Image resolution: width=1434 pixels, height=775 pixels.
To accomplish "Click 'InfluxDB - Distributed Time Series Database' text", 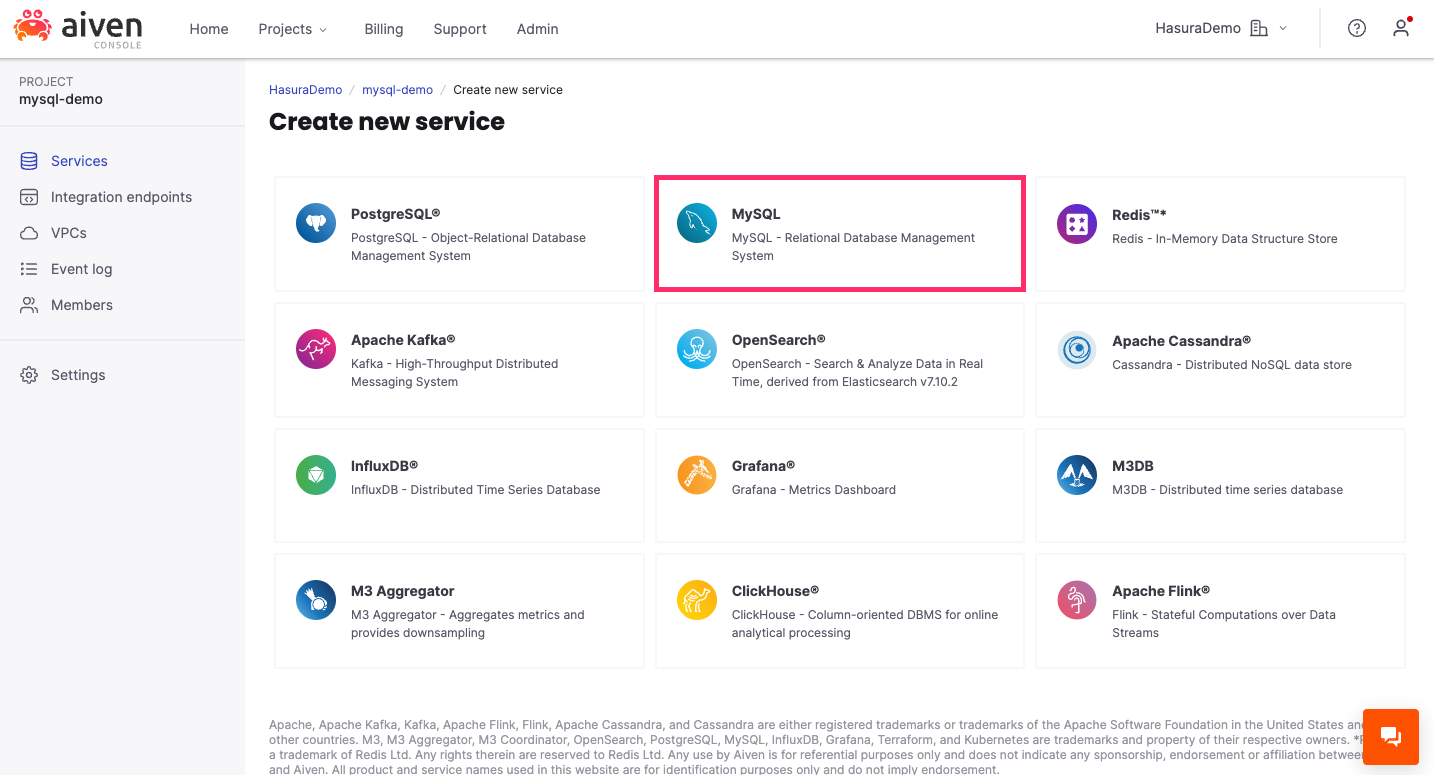I will (476, 490).
